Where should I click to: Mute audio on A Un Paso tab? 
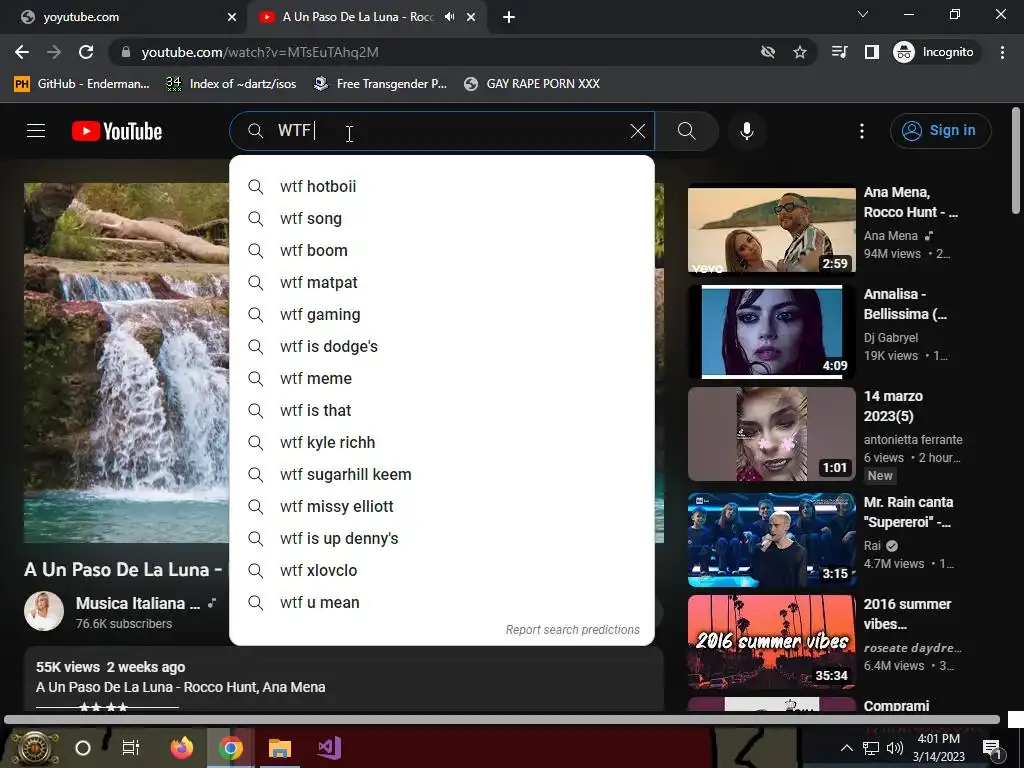pyautogui.click(x=449, y=17)
